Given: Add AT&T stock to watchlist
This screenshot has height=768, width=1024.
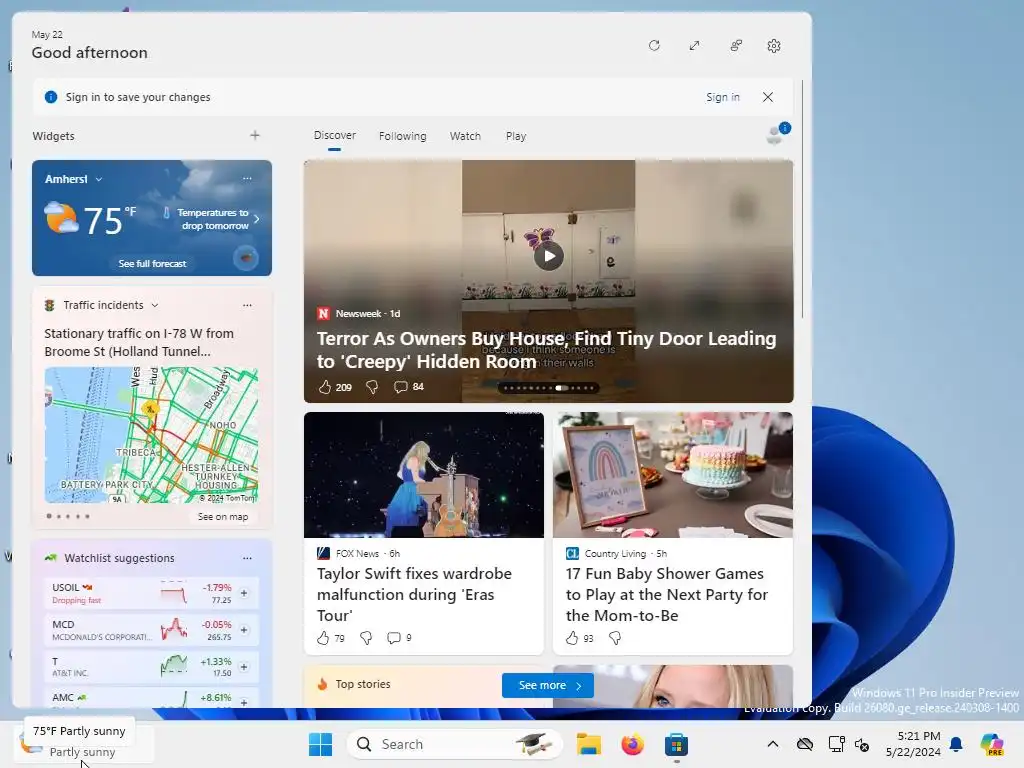Looking at the screenshot, I should pos(244,667).
